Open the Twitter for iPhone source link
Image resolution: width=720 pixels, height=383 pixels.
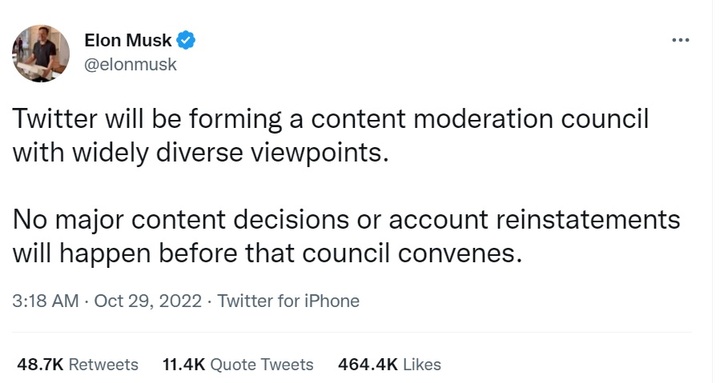point(288,301)
